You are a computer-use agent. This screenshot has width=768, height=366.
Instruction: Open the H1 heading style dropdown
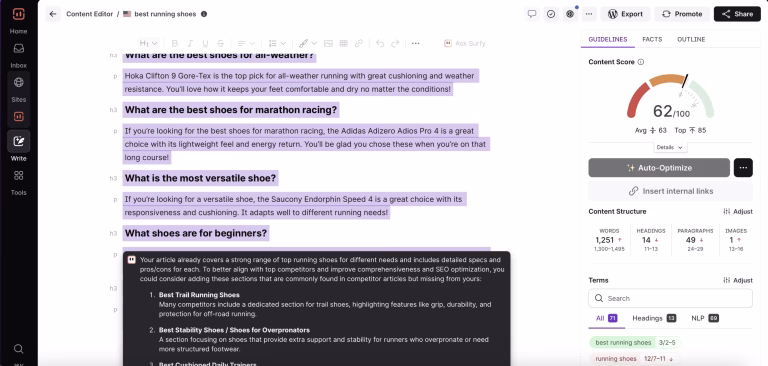[x=148, y=43]
